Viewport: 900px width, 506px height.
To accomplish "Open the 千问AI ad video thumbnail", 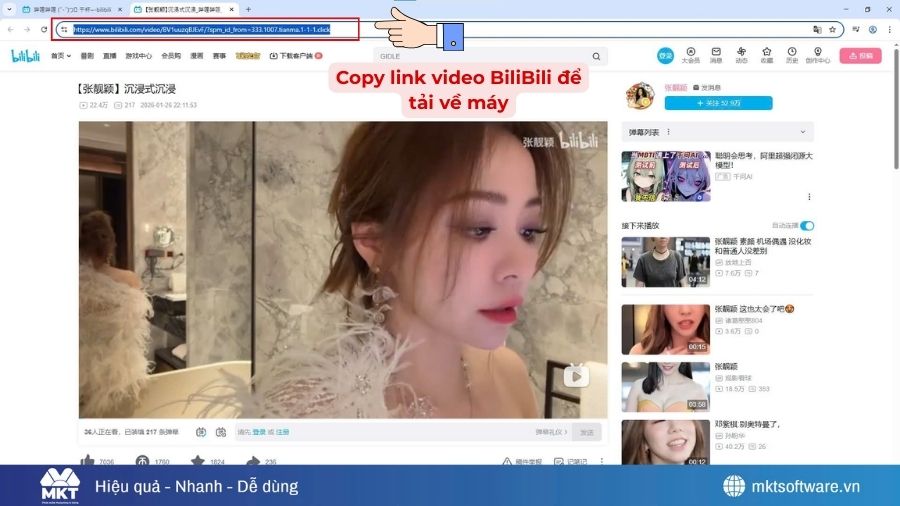I will (666, 176).
